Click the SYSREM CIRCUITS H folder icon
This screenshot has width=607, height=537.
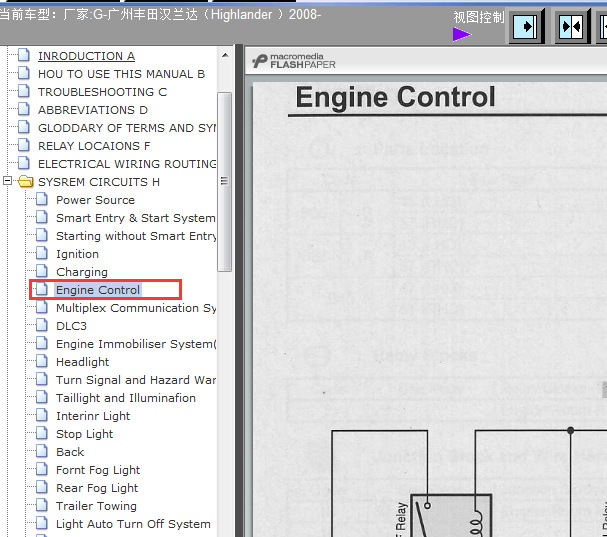pyautogui.click(x=26, y=181)
